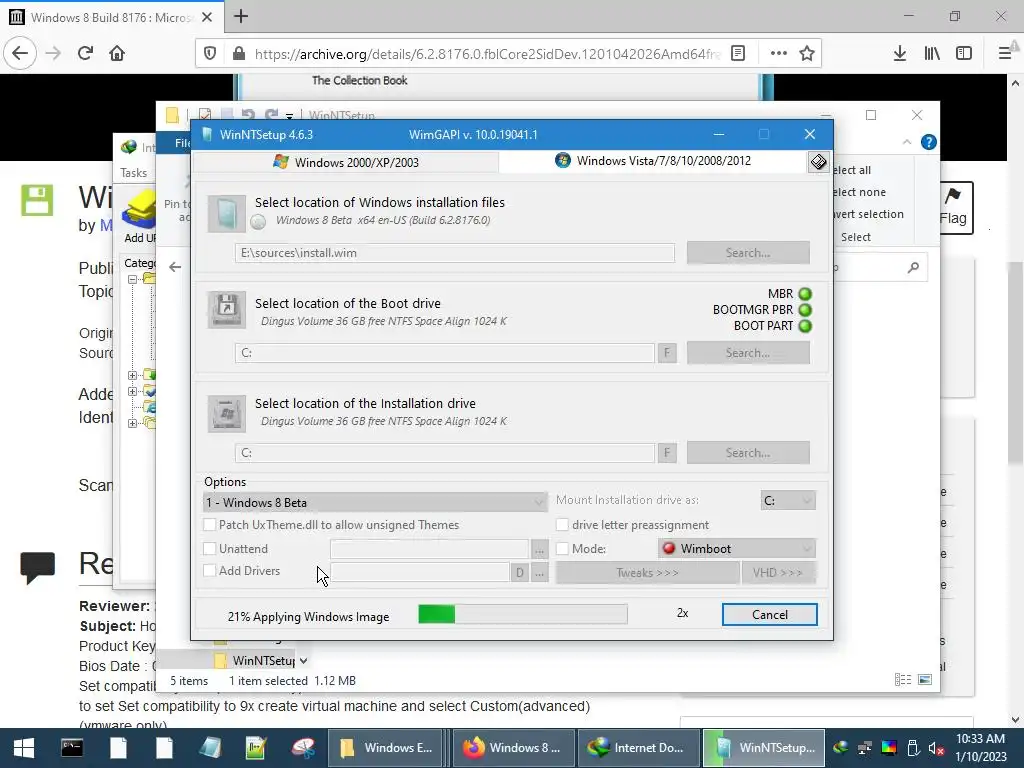This screenshot has height=768, width=1024.
Task: Click the disc icon beside Windows 8 Beta description
Action: 259,222
